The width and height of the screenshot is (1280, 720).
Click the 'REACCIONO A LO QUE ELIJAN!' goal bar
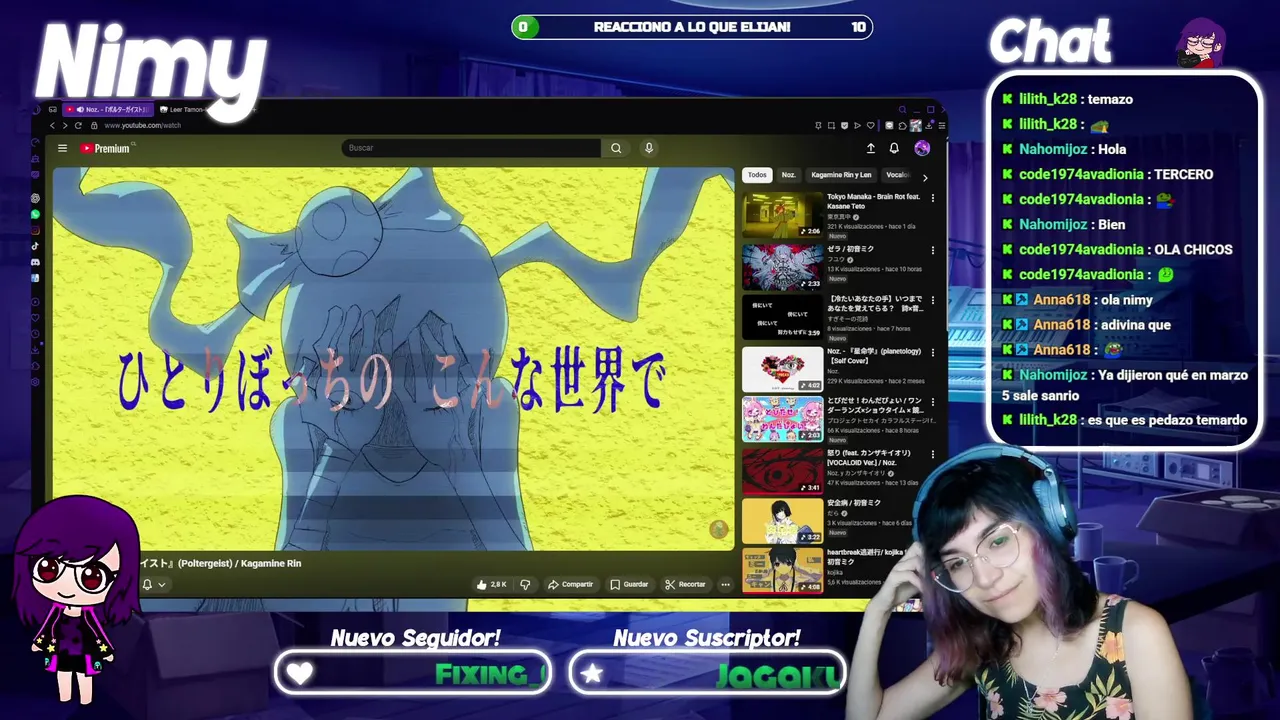coord(692,27)
